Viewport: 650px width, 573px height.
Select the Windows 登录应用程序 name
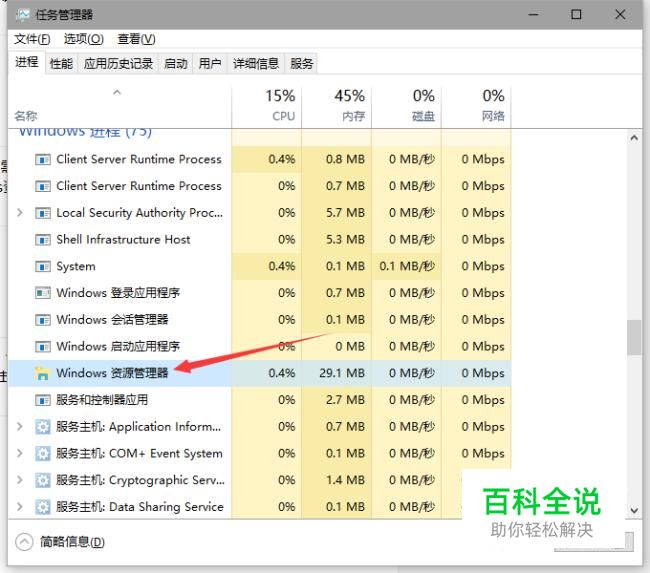(118, 293)
